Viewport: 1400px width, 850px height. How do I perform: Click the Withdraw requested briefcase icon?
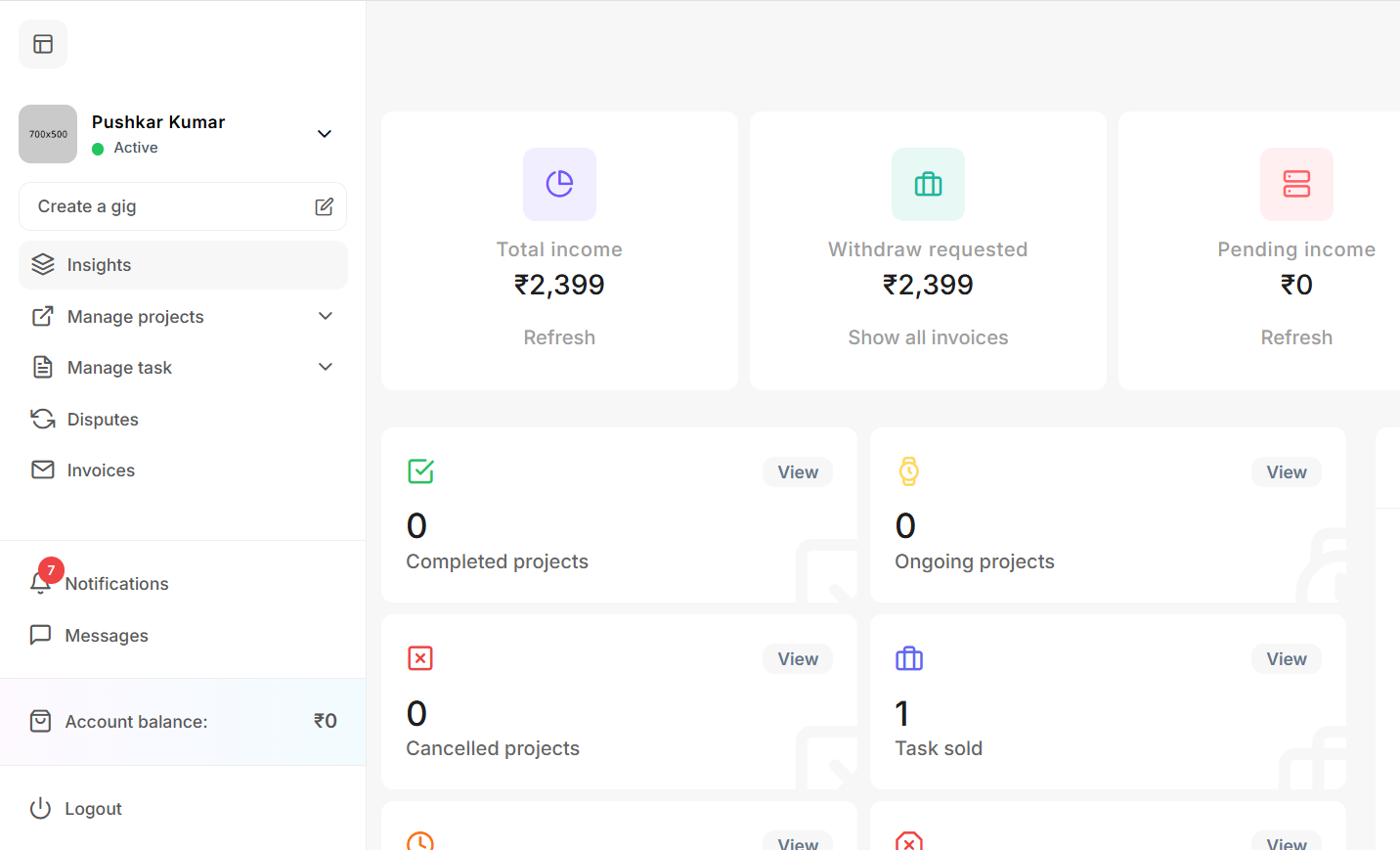pos(928,184)
